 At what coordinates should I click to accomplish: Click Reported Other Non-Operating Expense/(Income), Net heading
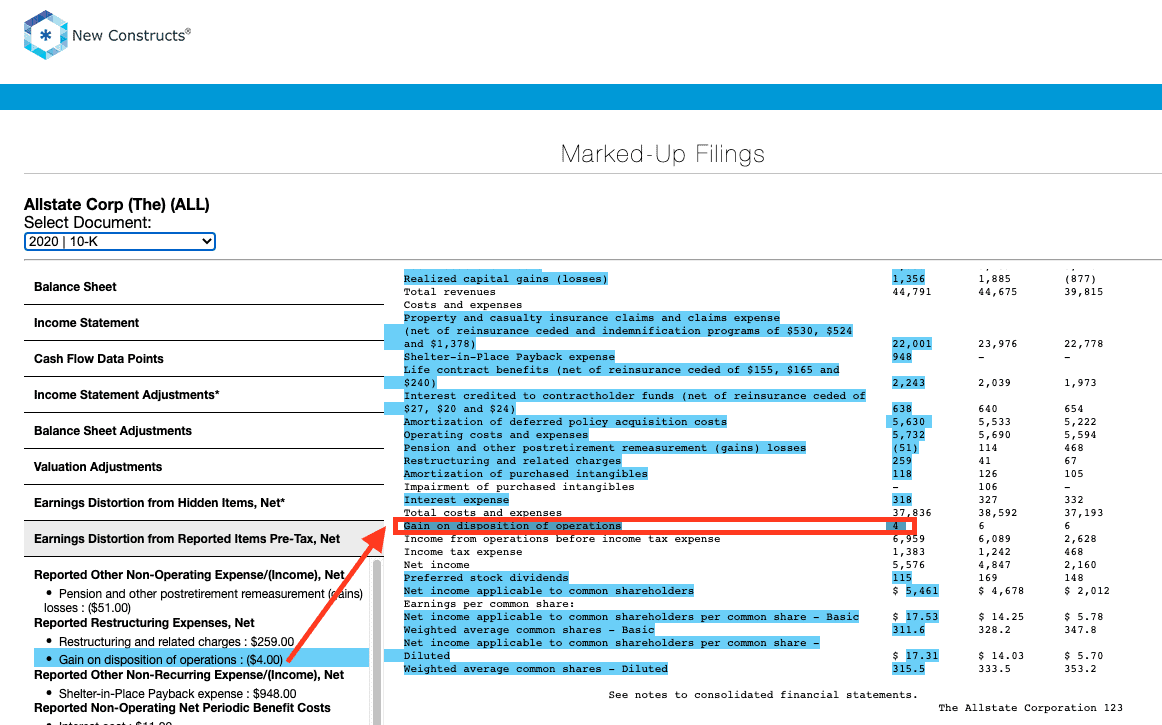[x=189, y=575]
